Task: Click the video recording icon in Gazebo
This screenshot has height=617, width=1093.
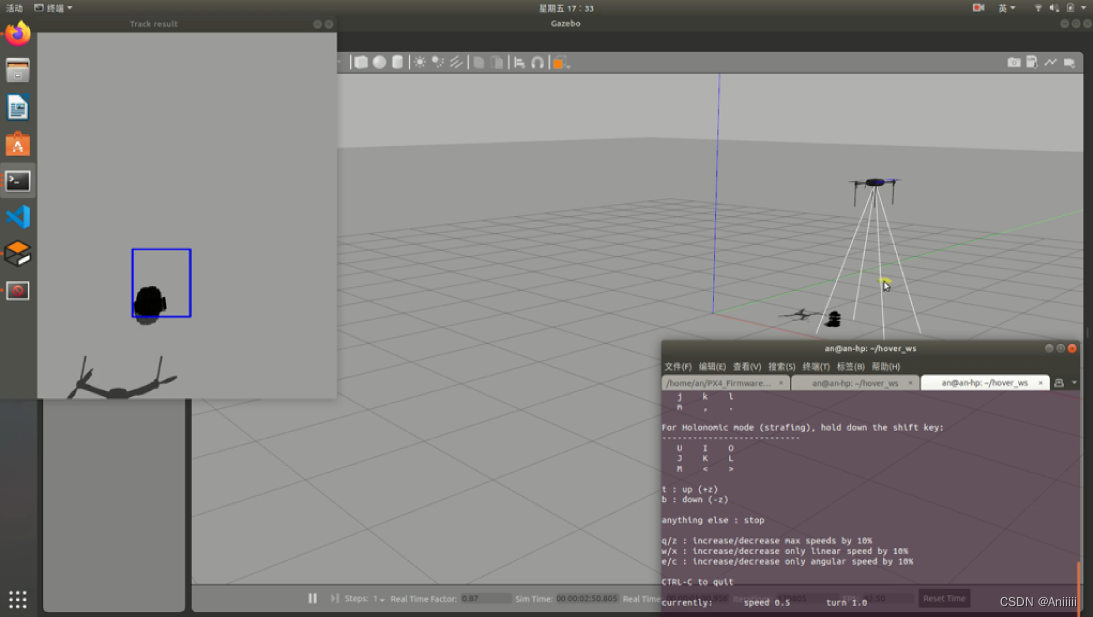Action: point(1069,62)
